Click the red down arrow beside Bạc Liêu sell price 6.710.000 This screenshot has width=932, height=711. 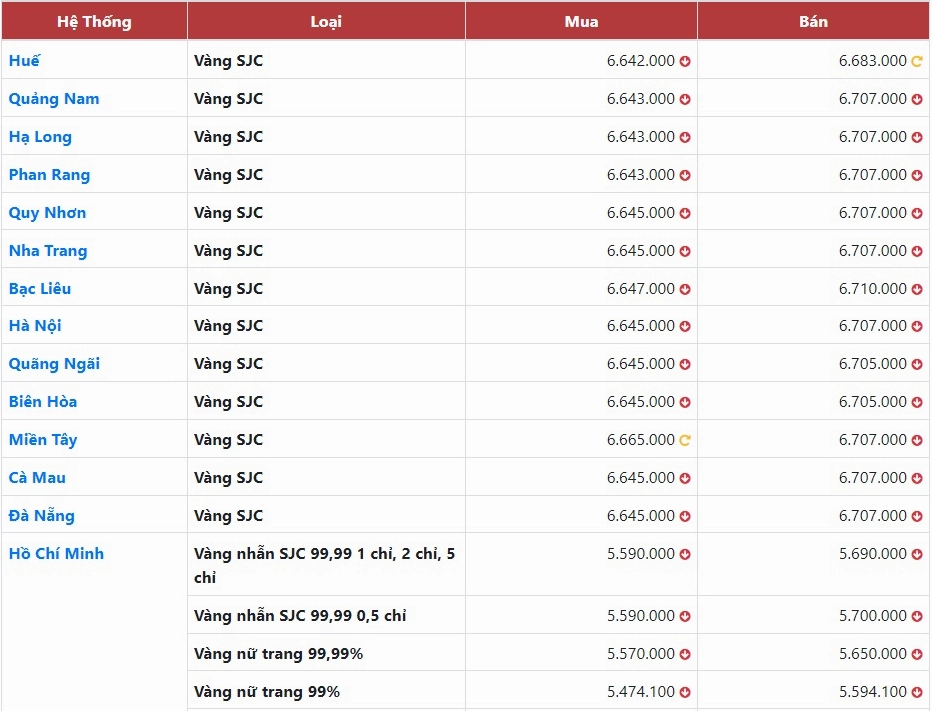point(917,290)
